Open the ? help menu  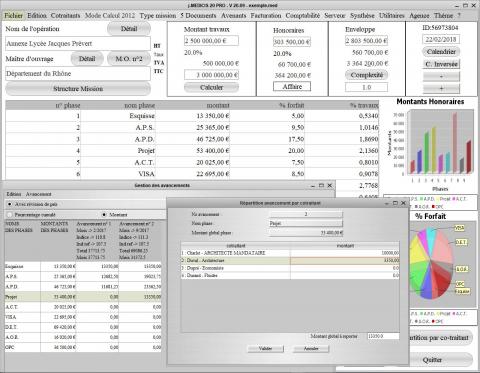tap(459, 16)
